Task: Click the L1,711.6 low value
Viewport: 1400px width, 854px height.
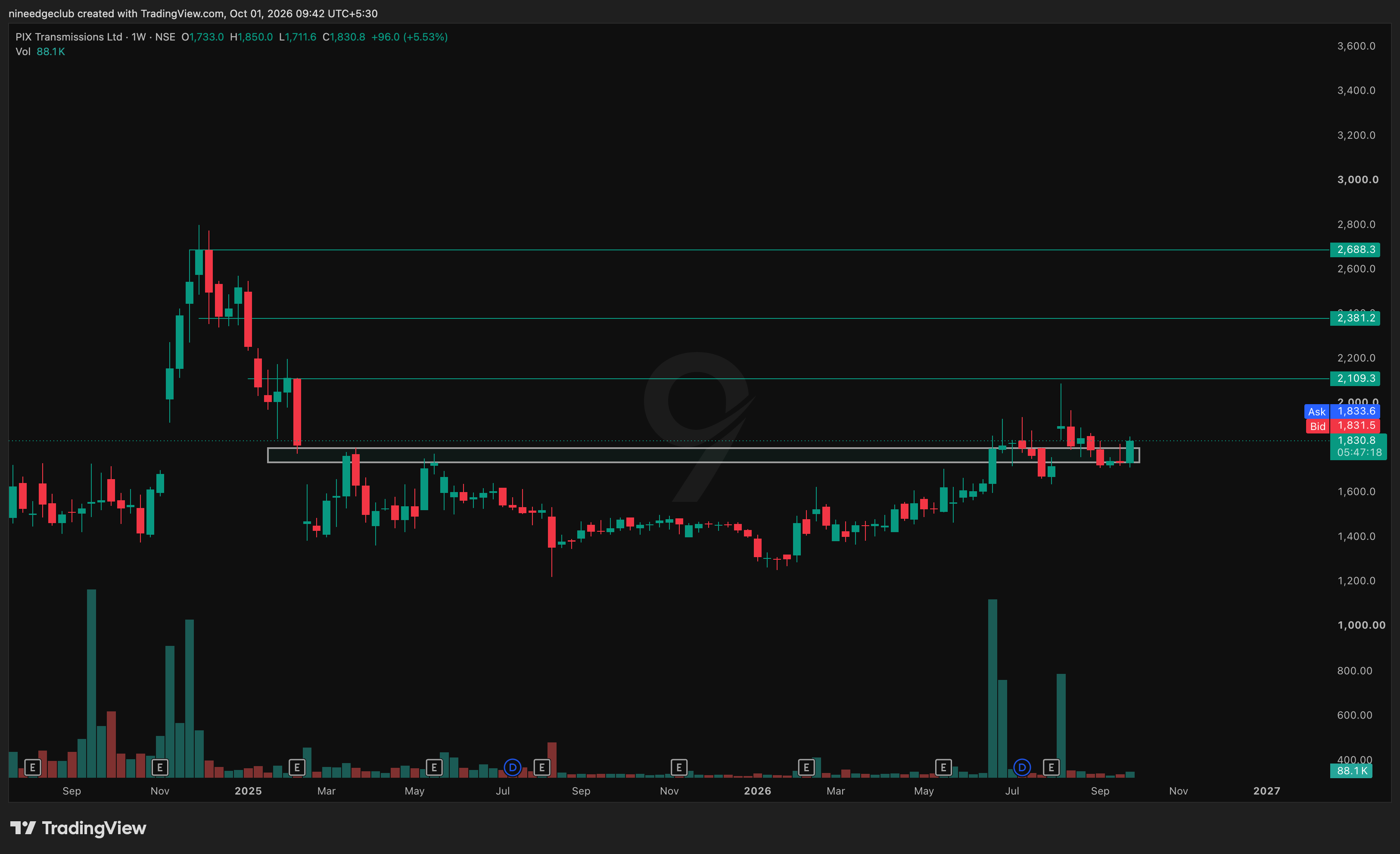Action: pos(297,37)
